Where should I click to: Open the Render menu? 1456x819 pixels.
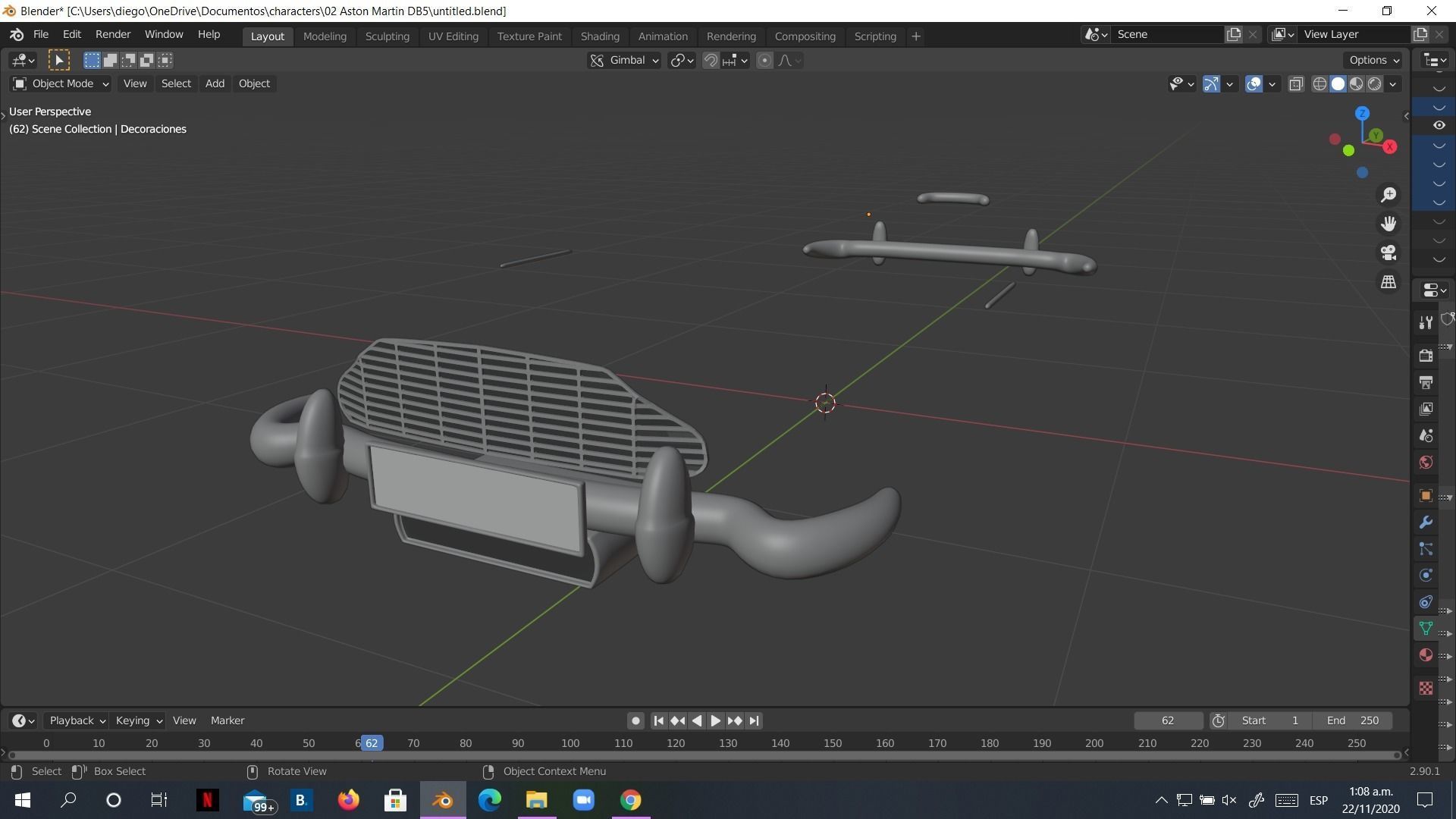pyautogui.click(x=113, y=35)
